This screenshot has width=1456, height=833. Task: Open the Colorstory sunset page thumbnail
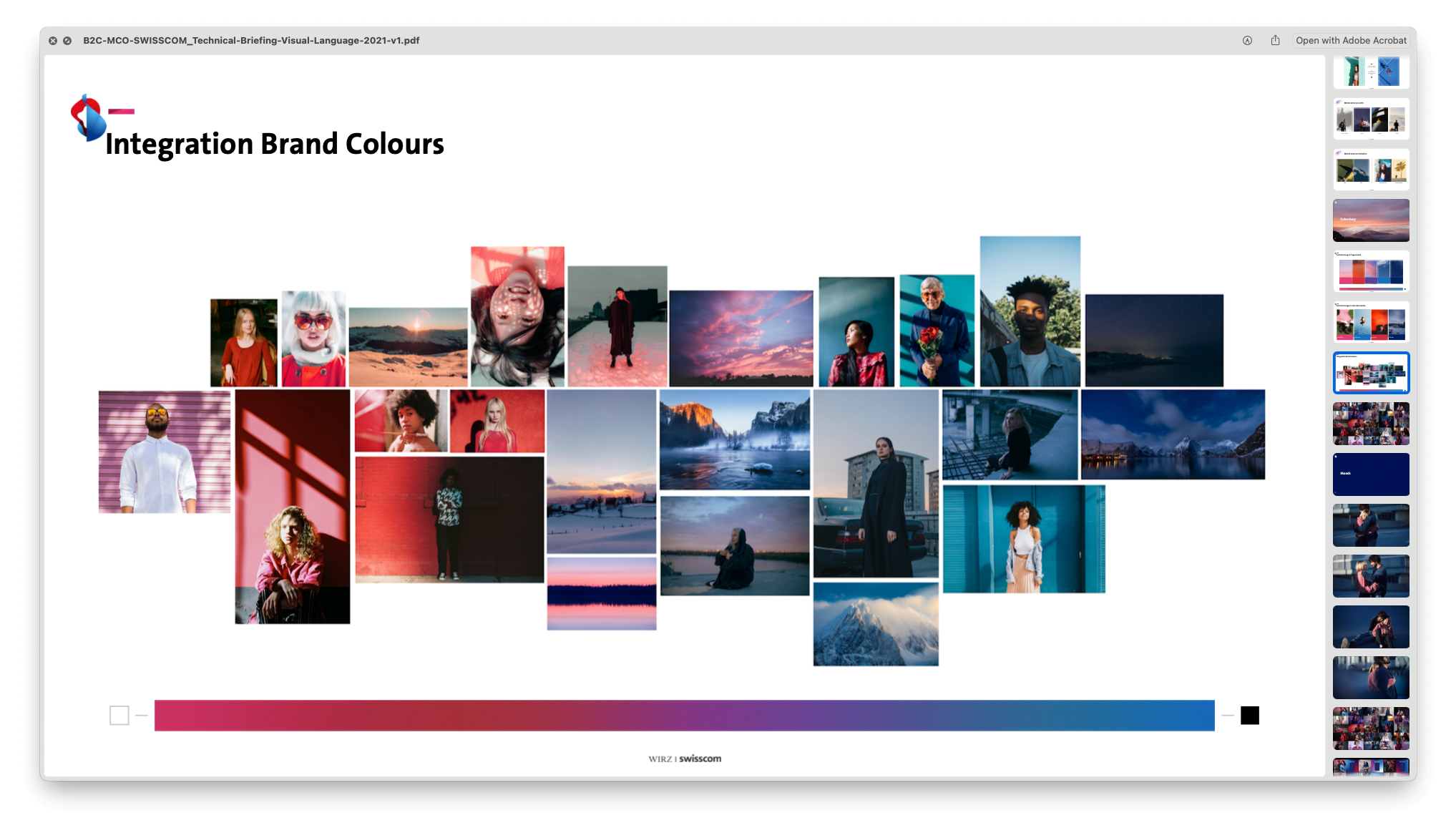pos(1370,220)
